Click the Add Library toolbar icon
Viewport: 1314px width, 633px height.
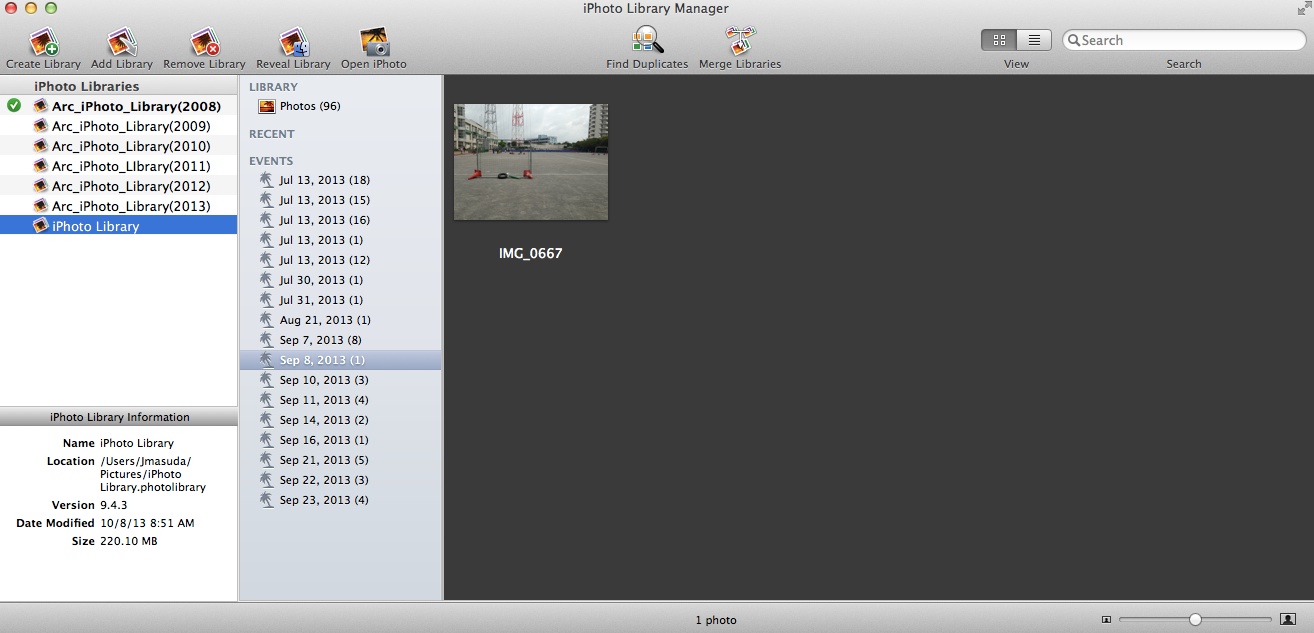[122, 42]
